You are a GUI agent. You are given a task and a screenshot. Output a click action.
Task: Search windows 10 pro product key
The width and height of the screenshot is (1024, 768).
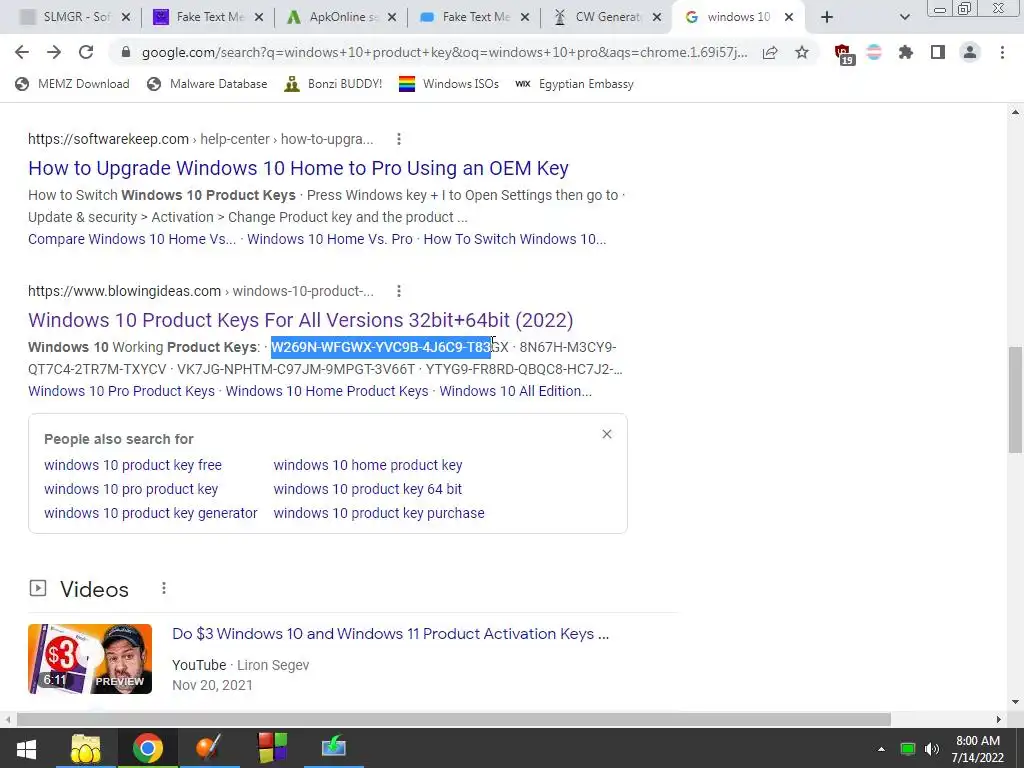click(x=131, y=489)
